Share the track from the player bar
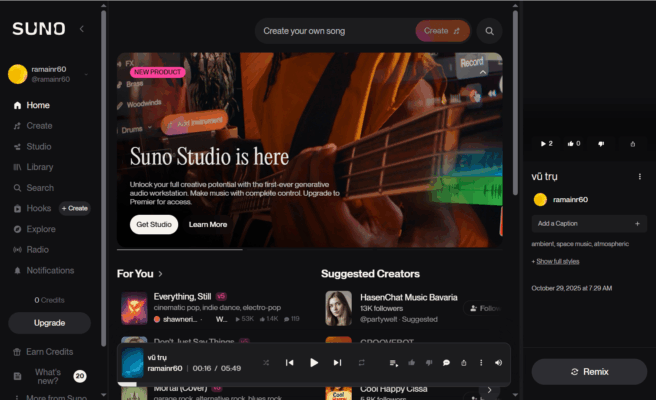Image resolution: width=656 pixels, height=400 pixels. [464, 363]
